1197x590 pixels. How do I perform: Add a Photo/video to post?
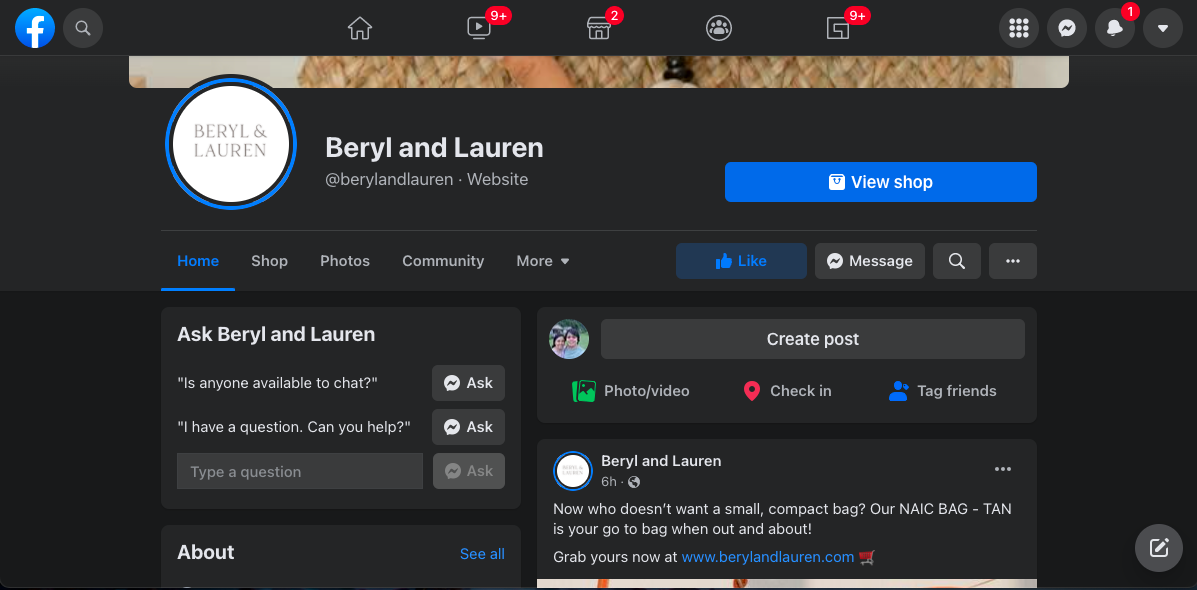point(631,392)
